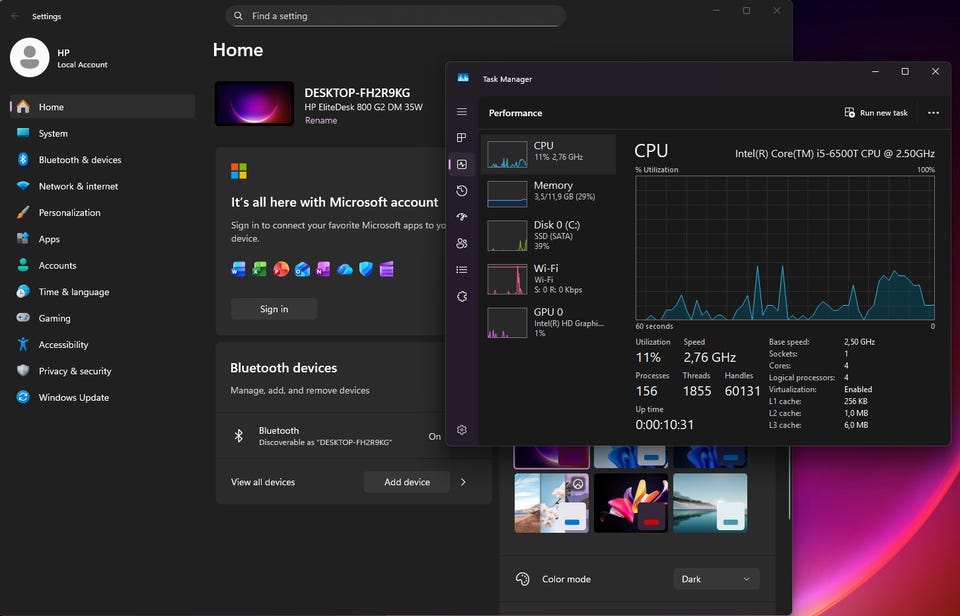Screen dimensions: 960x616
Task: Select Disk 0 (C:) in Performance list
Action: tap(548, 235)
